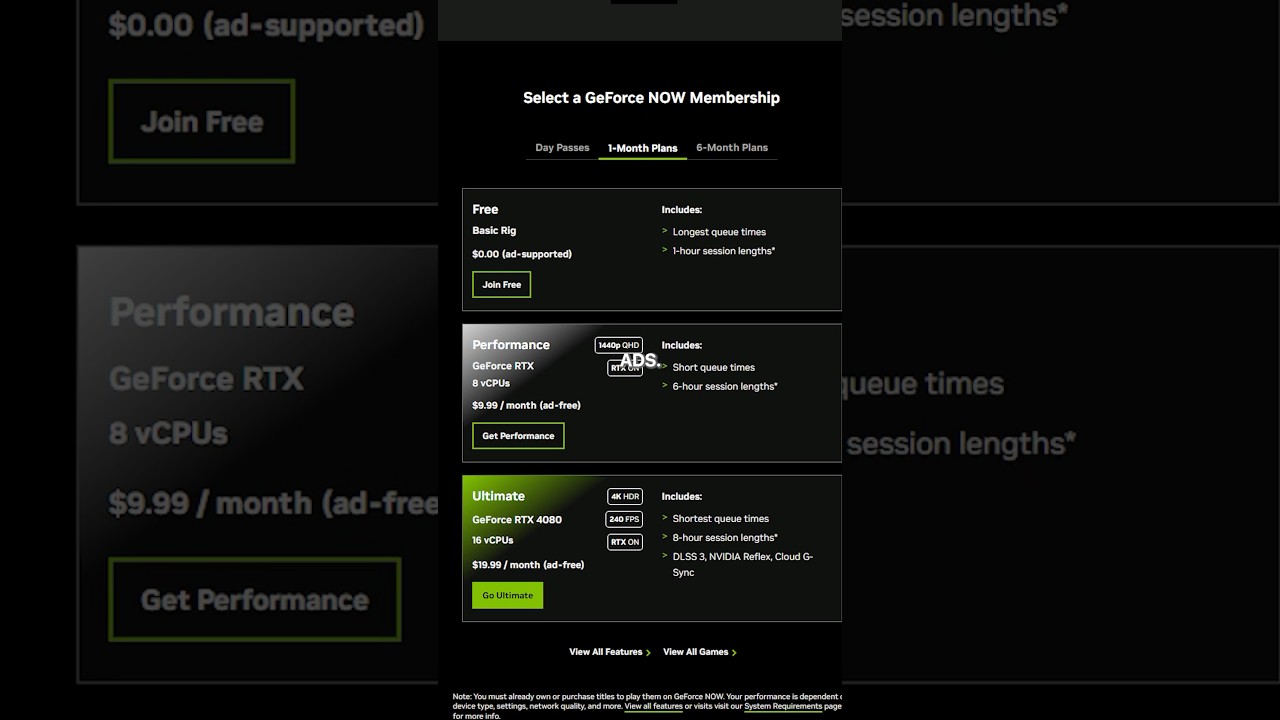The image size is (1280, 720).
Task: Click the 'Includes:' label in the Free card
Action: point(681,210)
